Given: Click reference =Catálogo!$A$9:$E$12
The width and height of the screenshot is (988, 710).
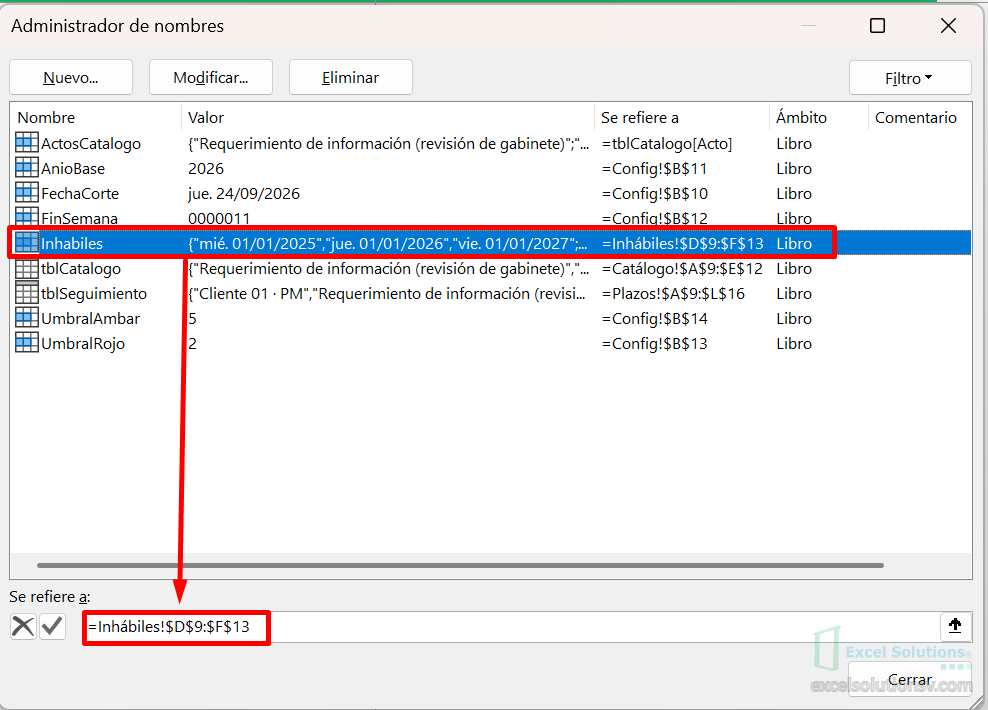Looking at the screenshot, I should pyautogui.click(x=682, y=268).
